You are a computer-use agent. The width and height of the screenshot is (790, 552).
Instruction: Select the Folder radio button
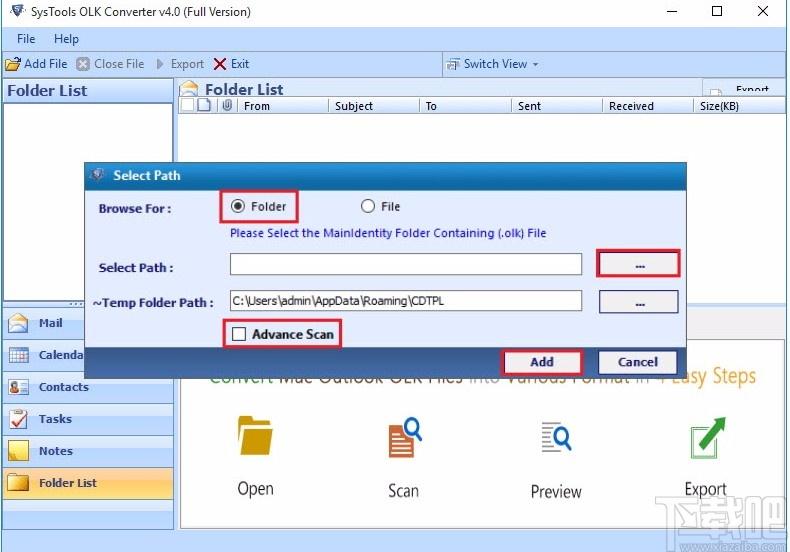[238, 206]
